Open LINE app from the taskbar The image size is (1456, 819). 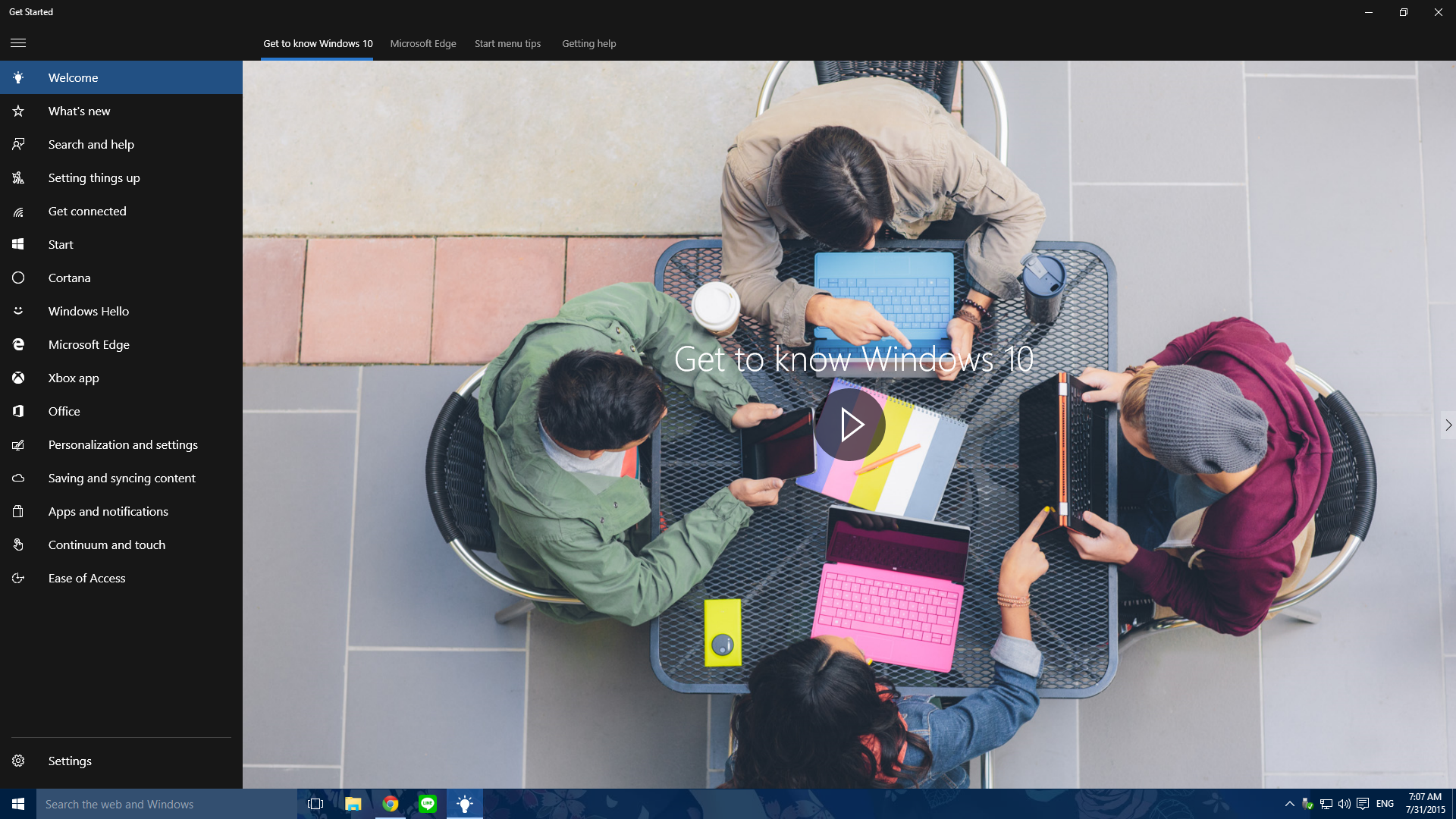pos(428,804)
